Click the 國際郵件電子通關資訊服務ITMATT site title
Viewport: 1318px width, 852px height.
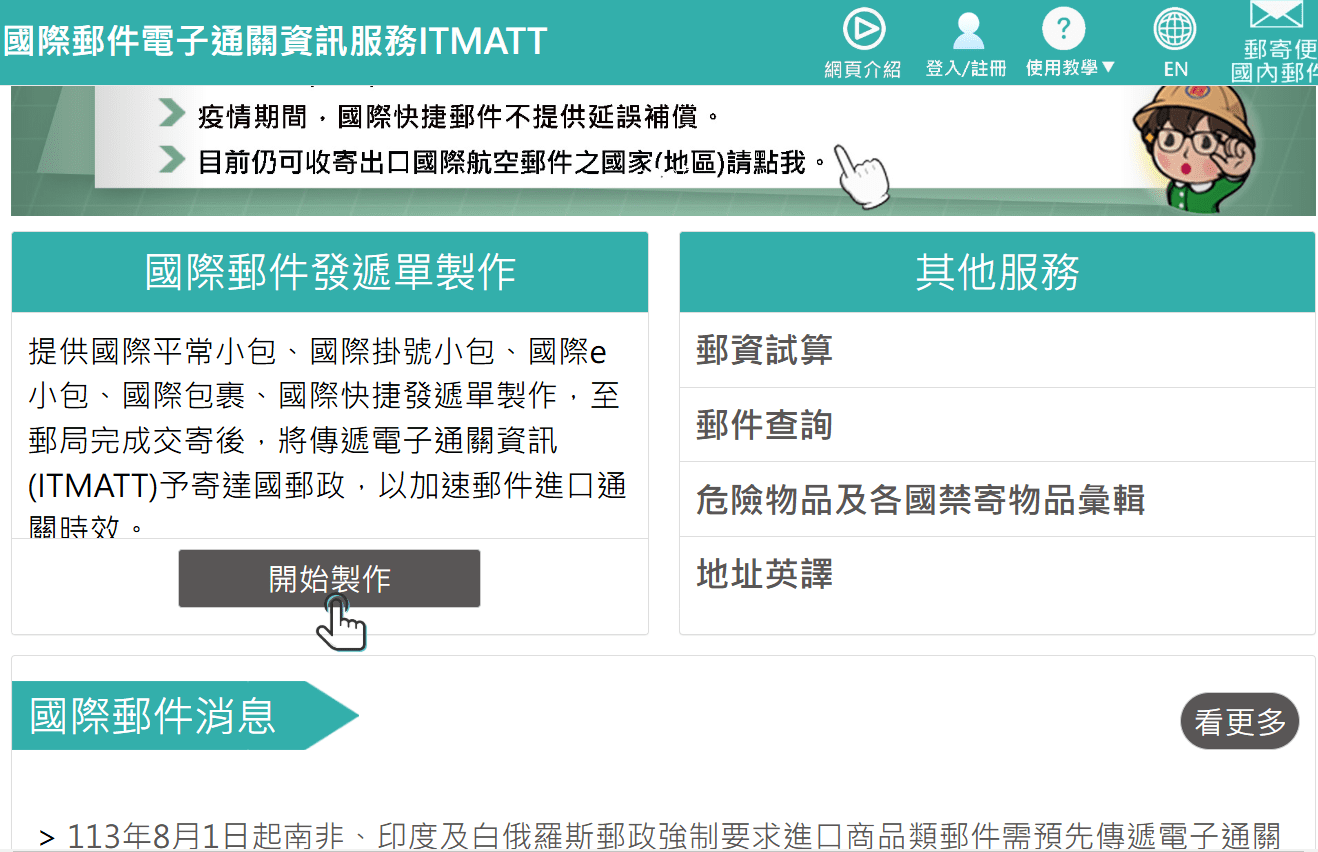coord(275,42)
